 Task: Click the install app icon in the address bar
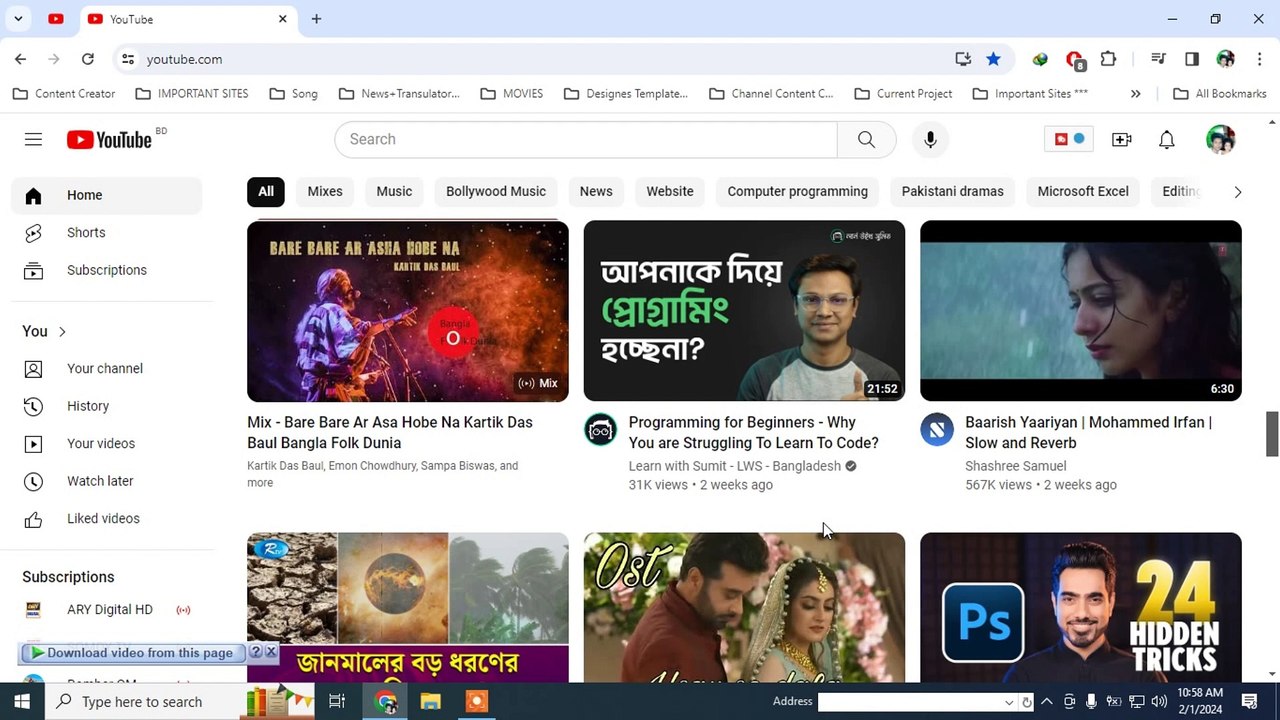[x=963, y=59]
